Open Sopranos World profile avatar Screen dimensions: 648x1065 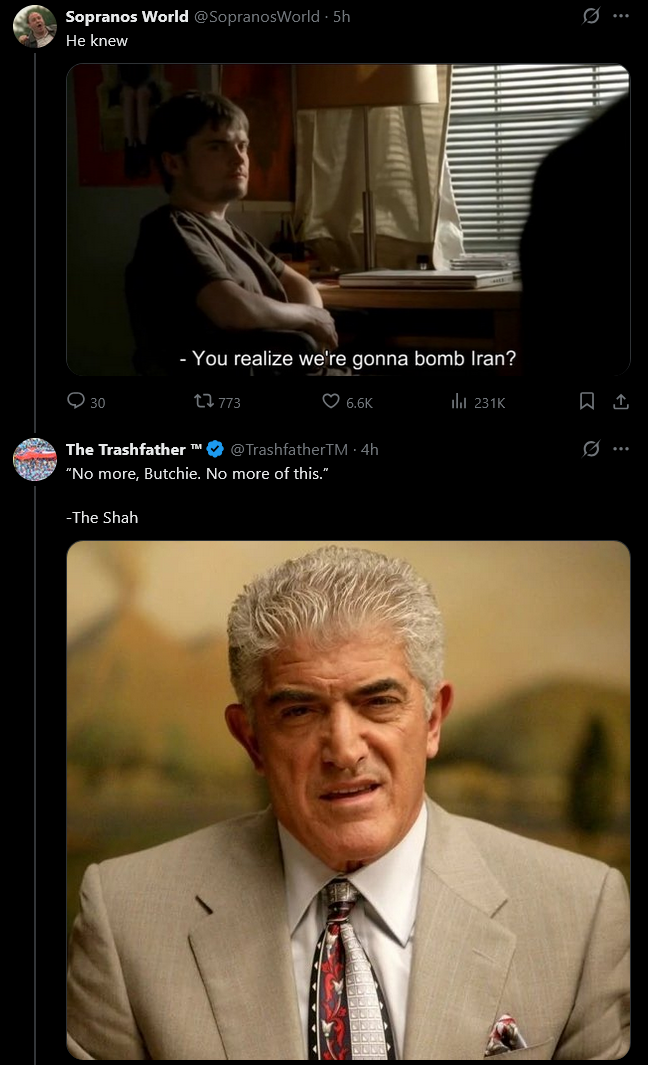(x=35, y=26)
